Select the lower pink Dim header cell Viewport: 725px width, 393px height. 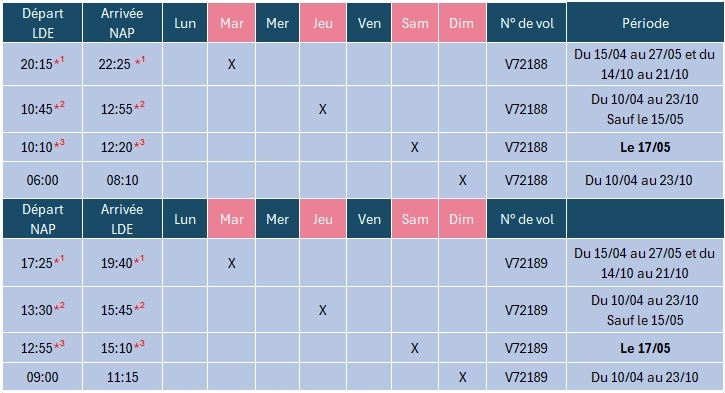pos(462,219)
